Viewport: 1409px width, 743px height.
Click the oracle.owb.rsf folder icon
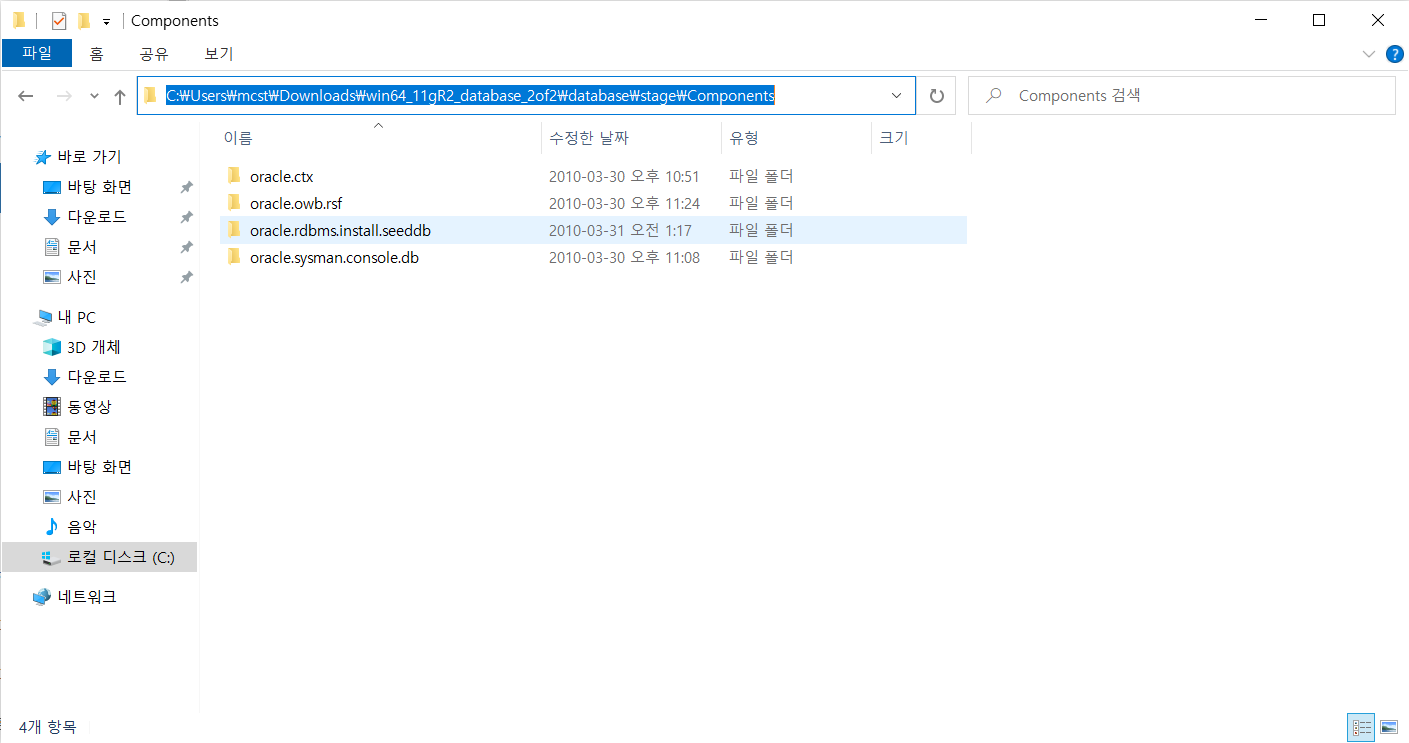coord(235,203)
